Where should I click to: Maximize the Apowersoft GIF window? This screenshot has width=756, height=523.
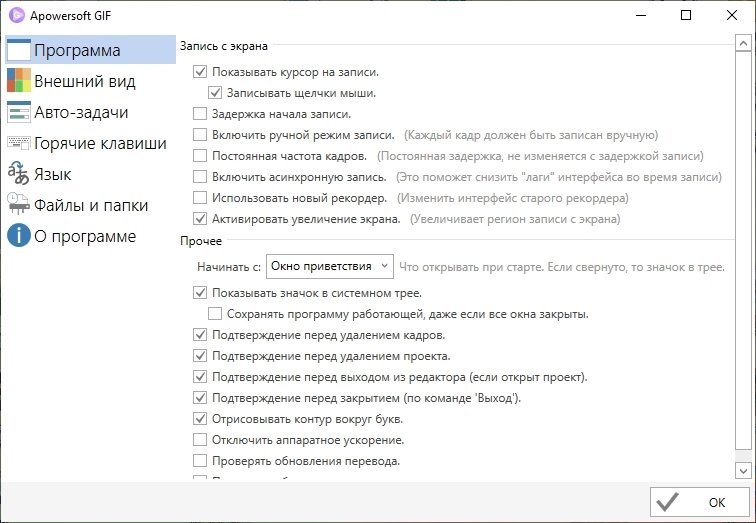(686, 15)
